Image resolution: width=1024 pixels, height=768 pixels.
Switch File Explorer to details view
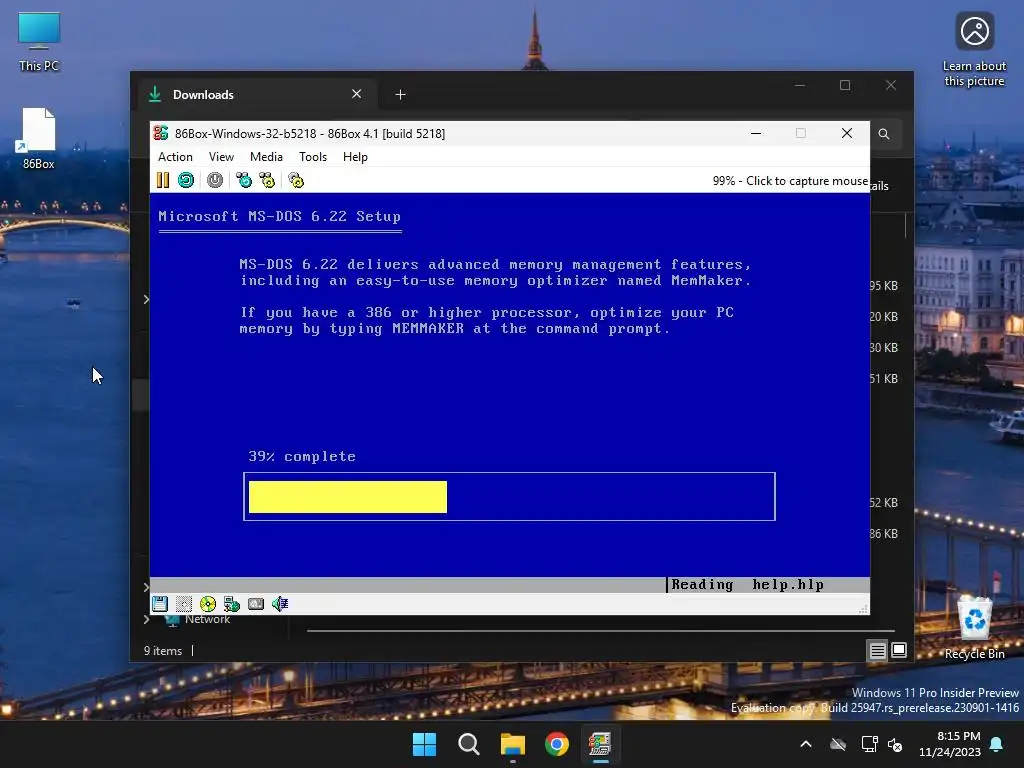pyautogui.click(x=877, y=650)
